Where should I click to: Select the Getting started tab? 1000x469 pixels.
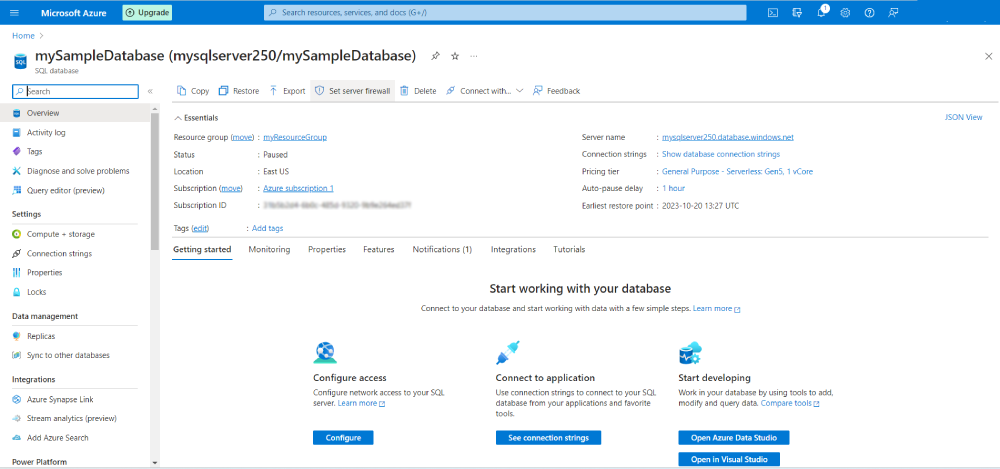point(202,249)
